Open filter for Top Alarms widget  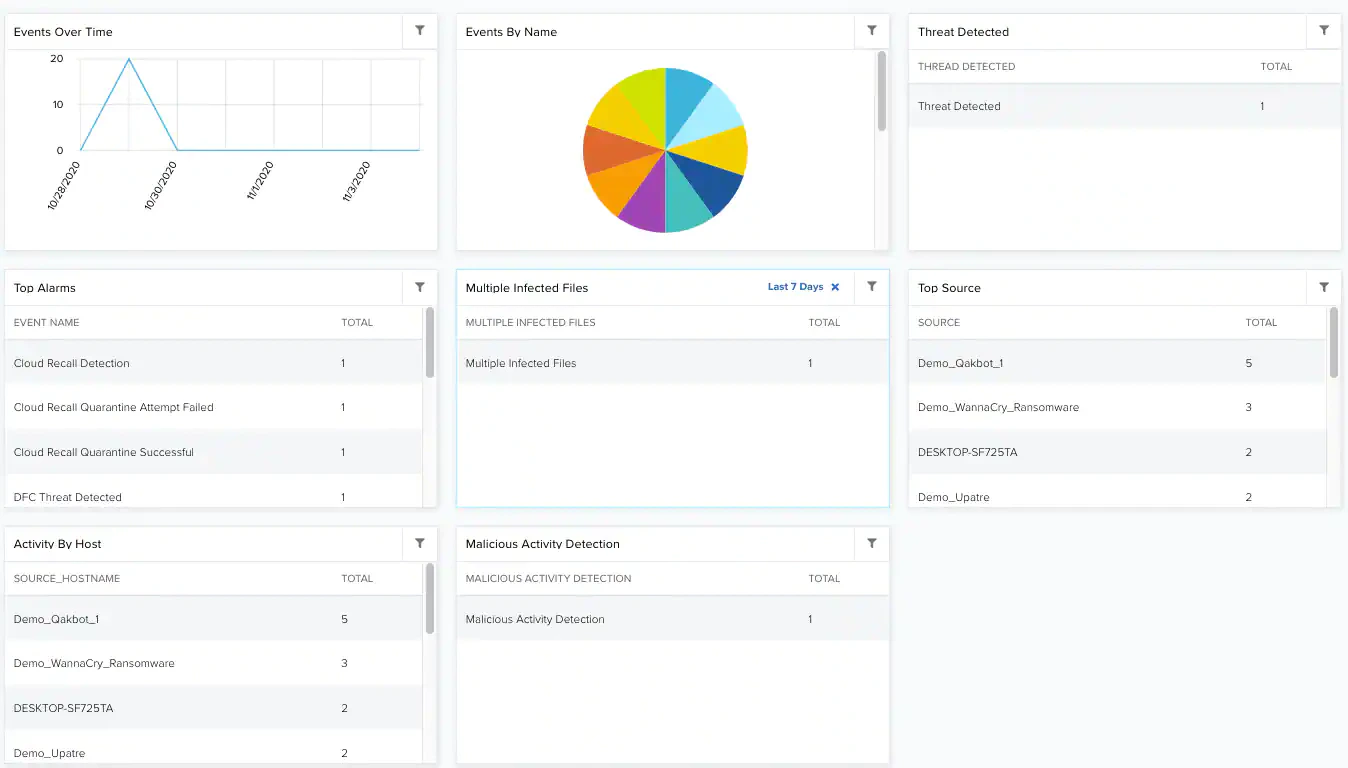[x=420, y=287]
